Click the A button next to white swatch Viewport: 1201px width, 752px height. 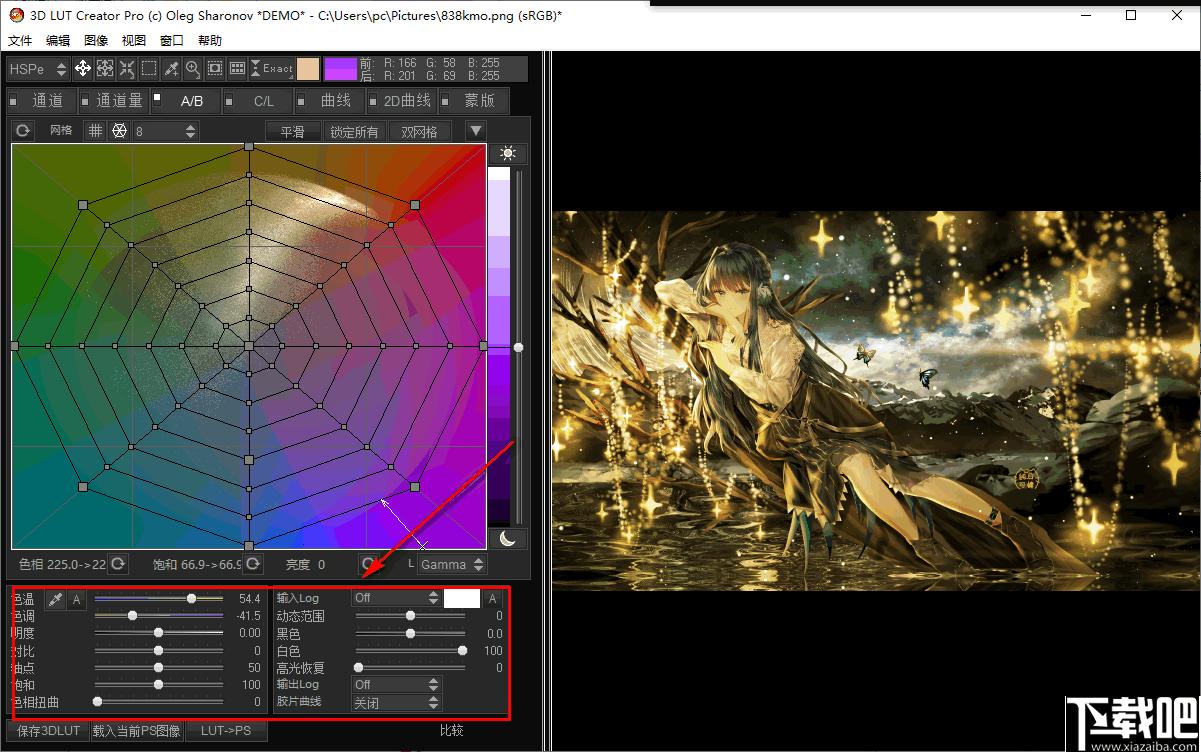492,598
